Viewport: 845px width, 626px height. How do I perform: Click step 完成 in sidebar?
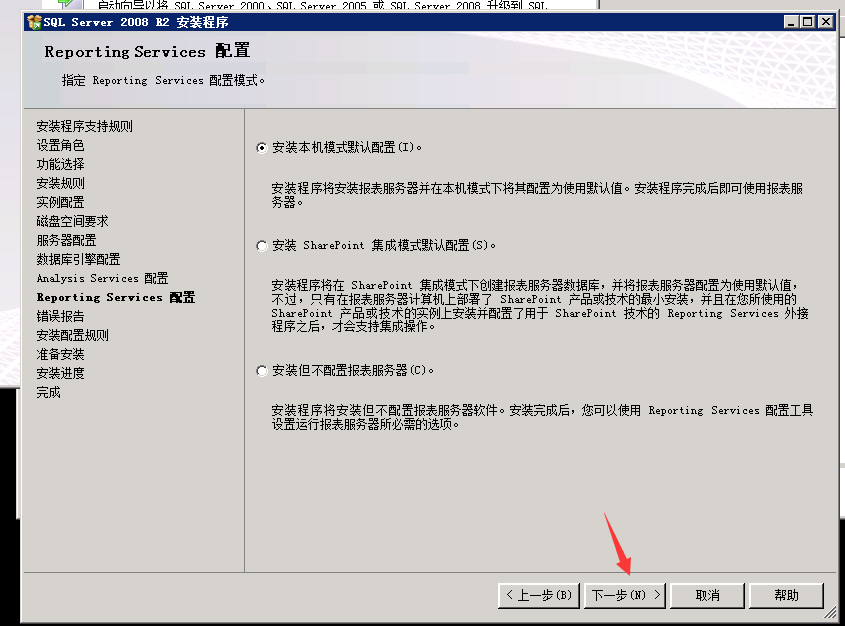pyautogui.click(x=49, y=392)
